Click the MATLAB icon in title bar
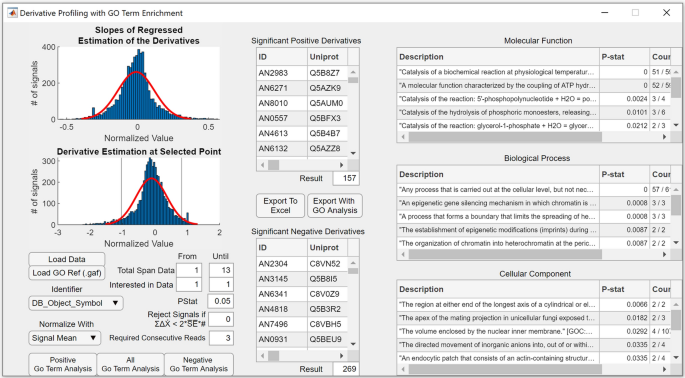685x378 pixels. point(12,13)
